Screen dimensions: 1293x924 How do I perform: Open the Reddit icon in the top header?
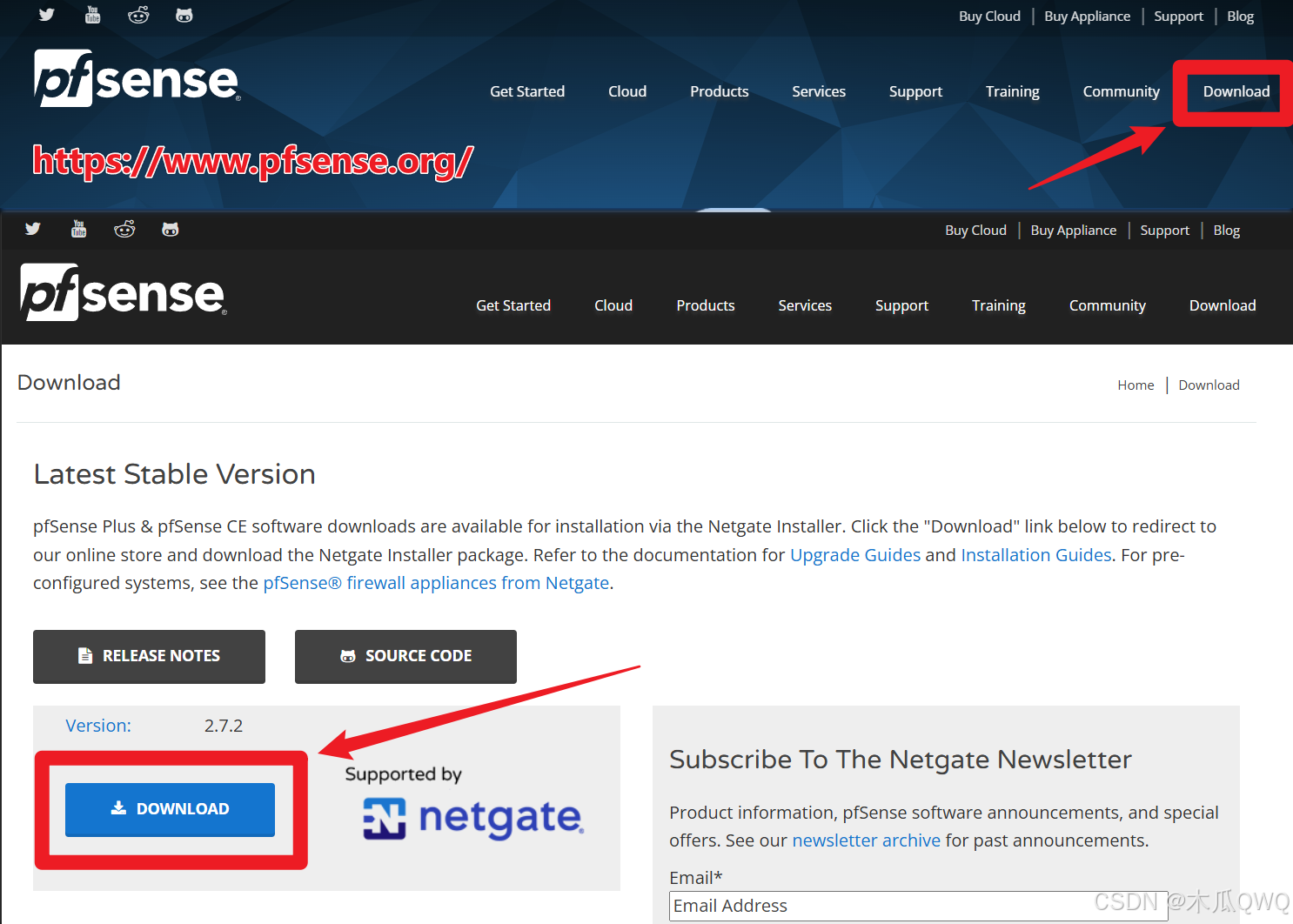pos(138,15)
